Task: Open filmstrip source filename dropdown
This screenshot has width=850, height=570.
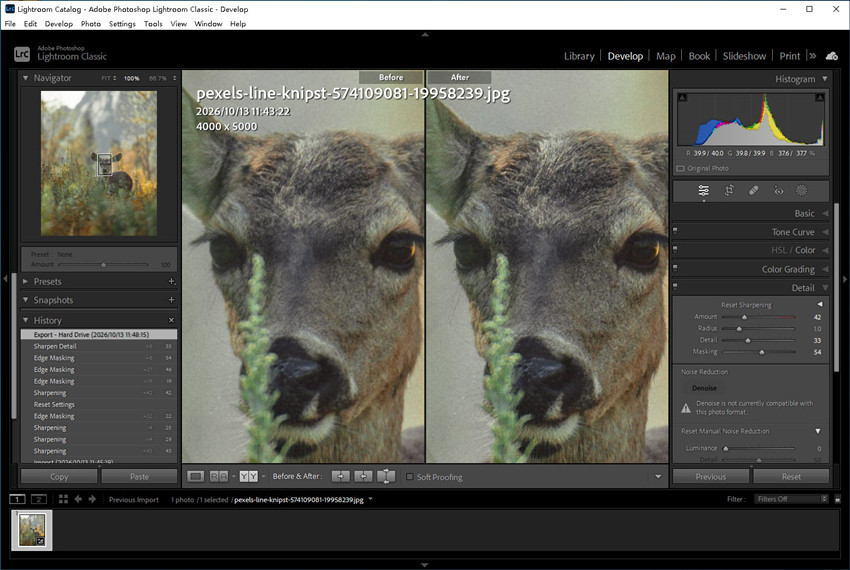Action: [371, 499]
